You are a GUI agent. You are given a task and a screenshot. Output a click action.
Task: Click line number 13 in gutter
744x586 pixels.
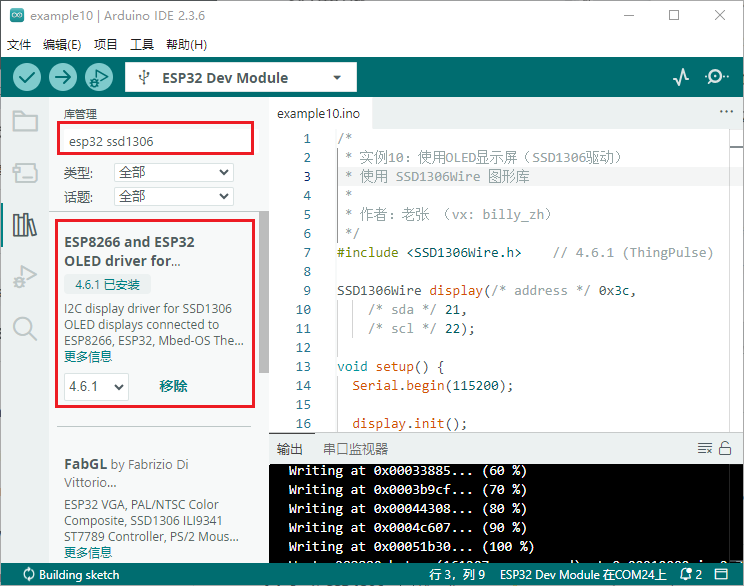[x=303, y=366]
